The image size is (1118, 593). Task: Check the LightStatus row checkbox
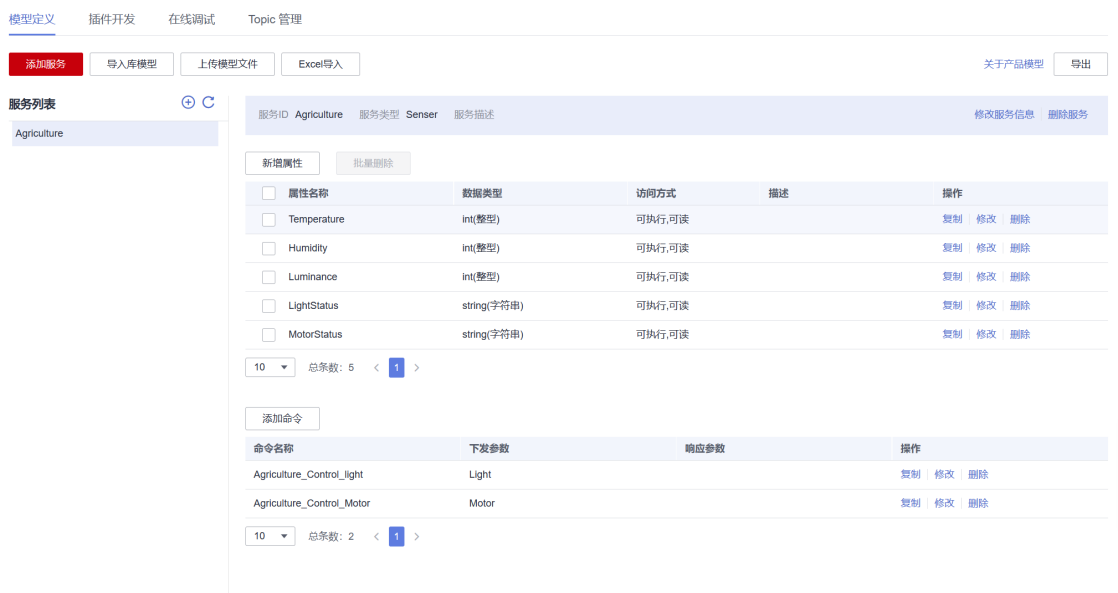click(269, 306)
